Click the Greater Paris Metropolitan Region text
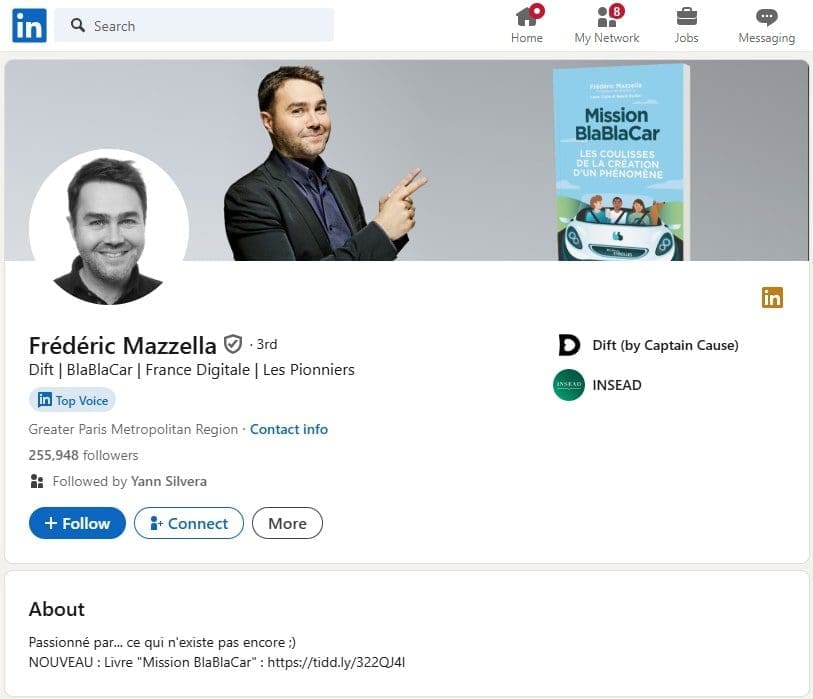Image resolution: width=813 pixels, height=699 pixels. tap(133, 429)
